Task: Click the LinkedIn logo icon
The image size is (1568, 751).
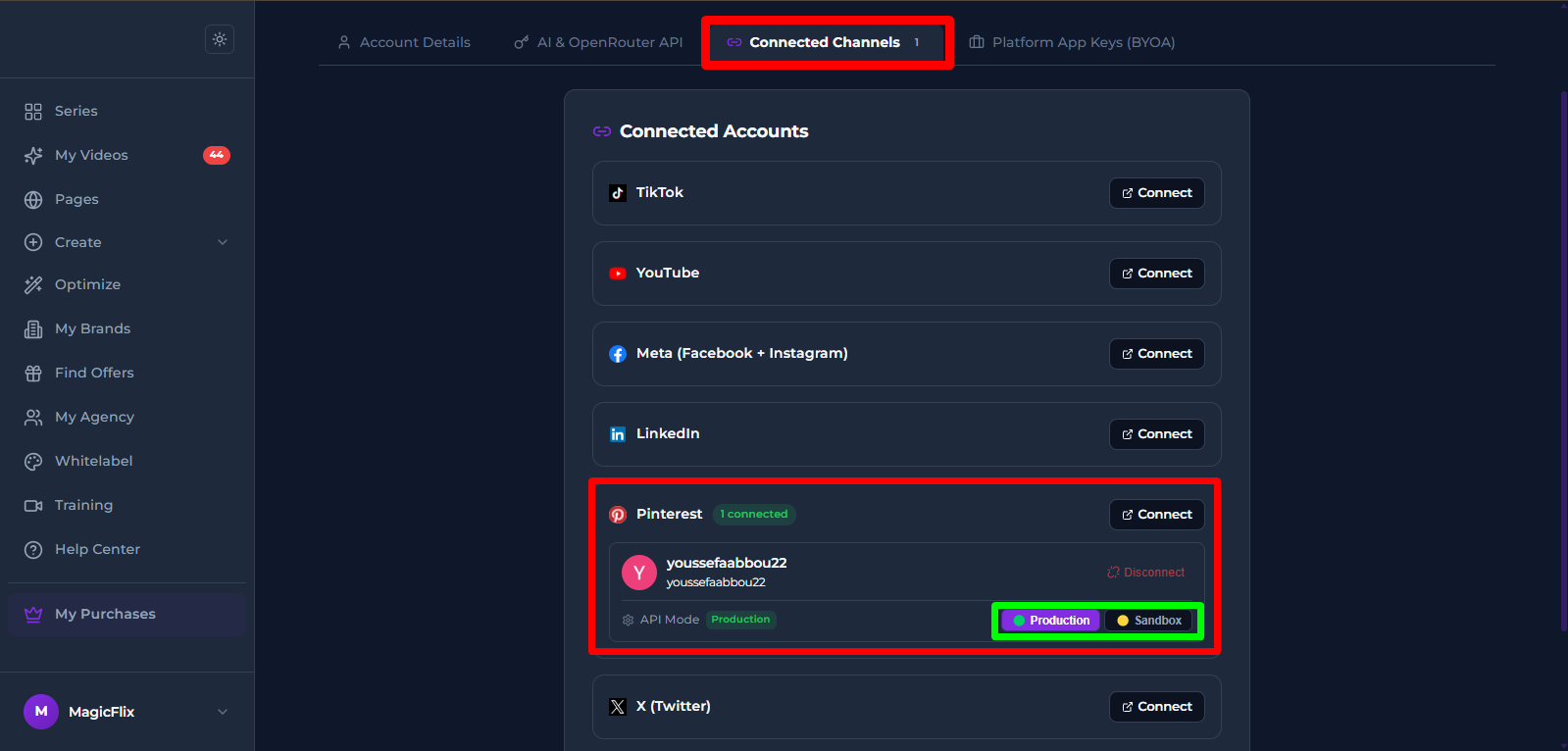Action: click(618, 434)
